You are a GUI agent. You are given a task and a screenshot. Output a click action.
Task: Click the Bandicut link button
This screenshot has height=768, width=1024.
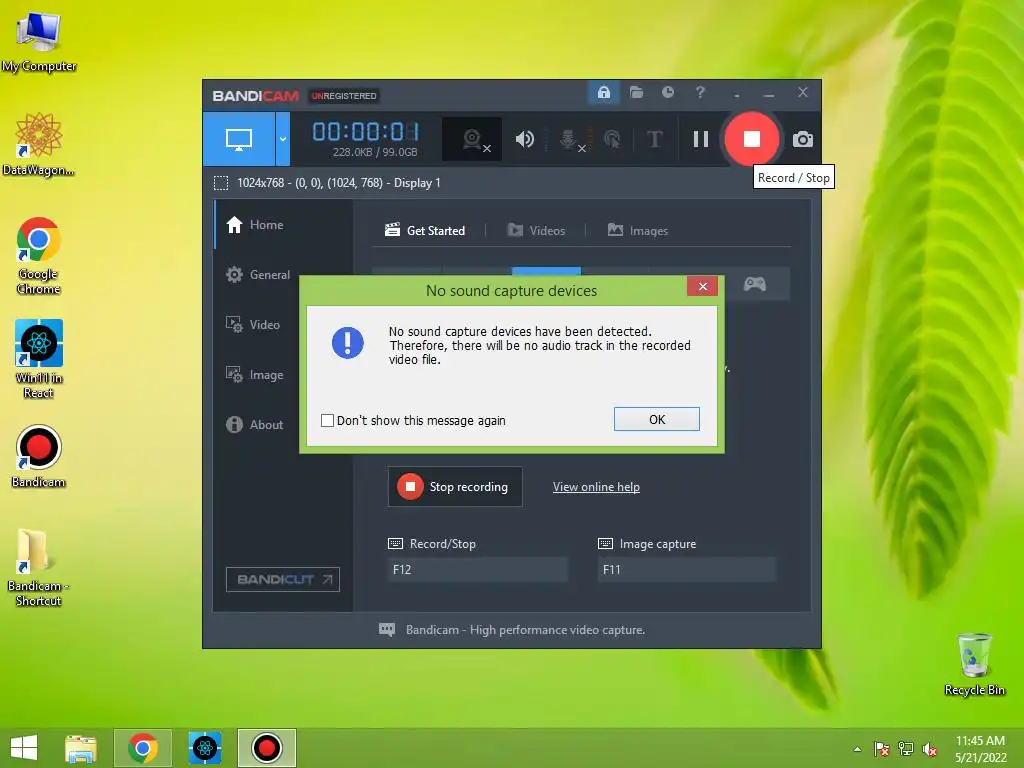(x=283, y=579)
